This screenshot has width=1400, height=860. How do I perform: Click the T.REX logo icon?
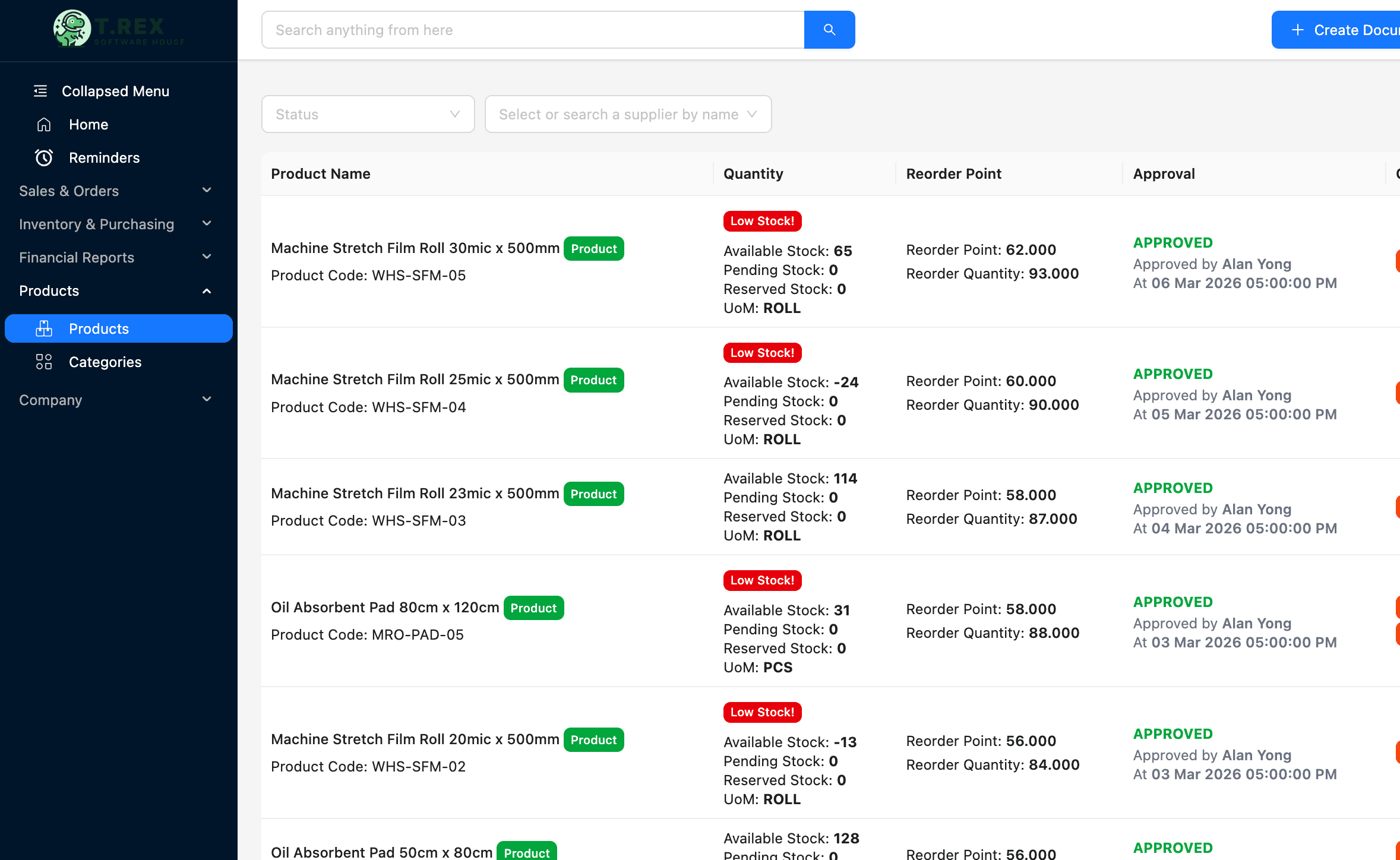tap(72, 28)
